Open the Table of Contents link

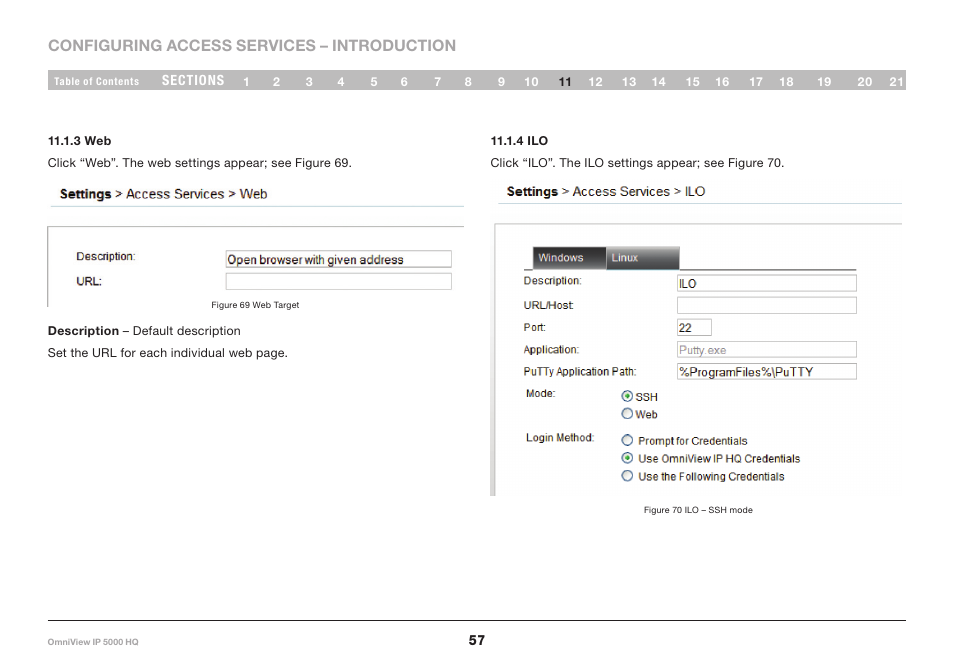click(96, 81)
